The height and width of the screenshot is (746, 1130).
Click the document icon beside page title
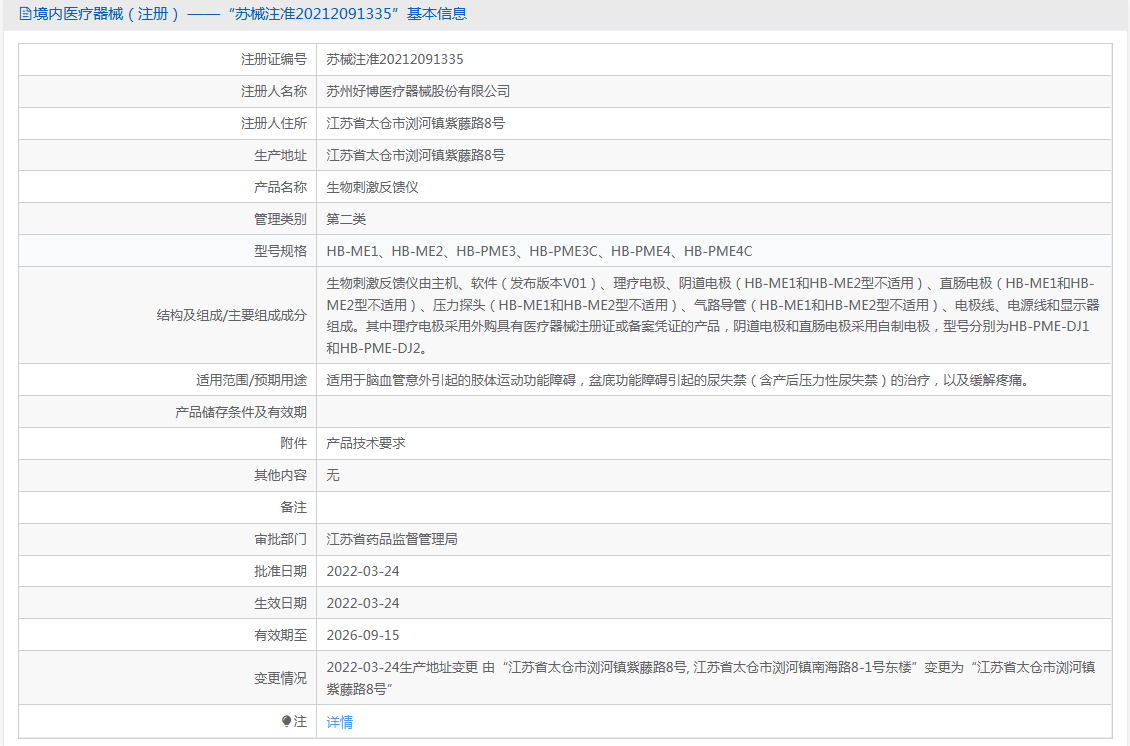tap(25, 14)
